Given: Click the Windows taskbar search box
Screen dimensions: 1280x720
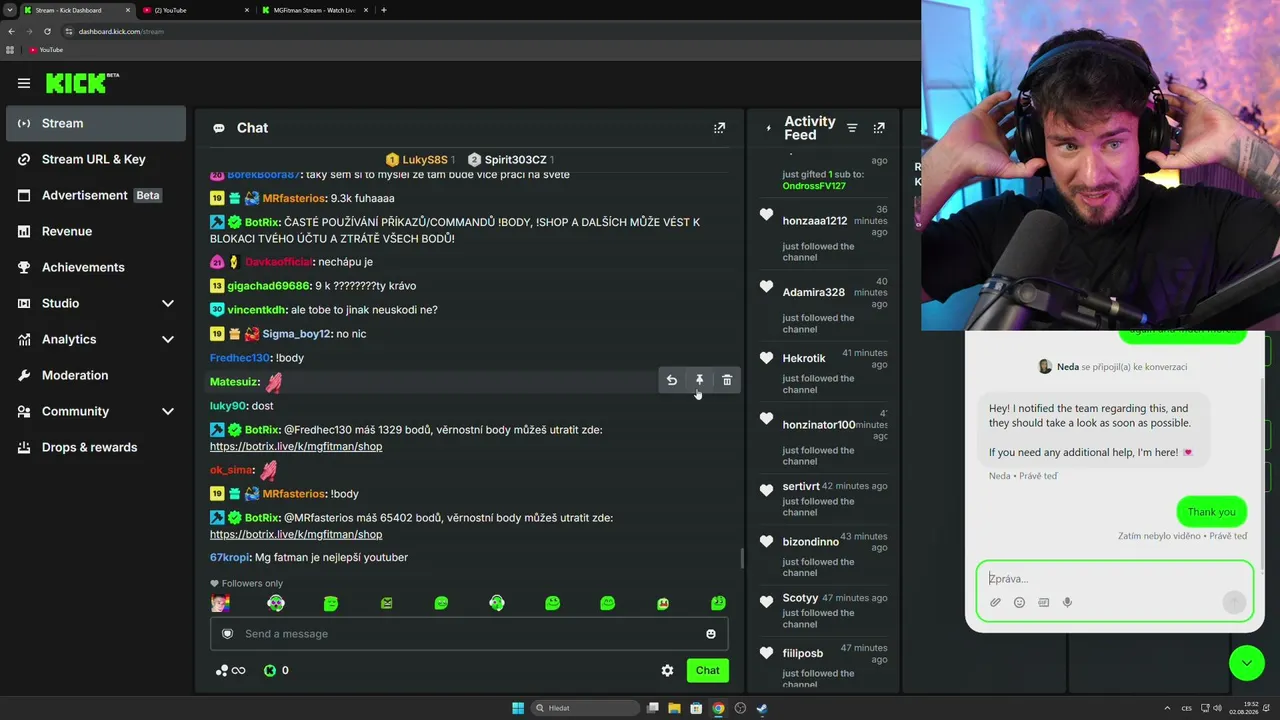Looking at the screenshot, I should pyautogui.click(x=586, y=708).
